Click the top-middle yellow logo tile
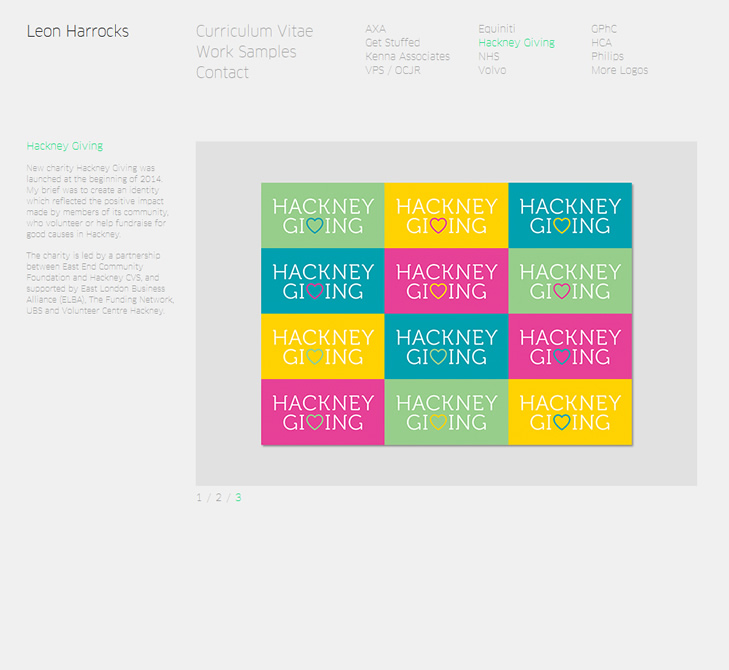Screen dimensions: 729x670 coord(446,215)
